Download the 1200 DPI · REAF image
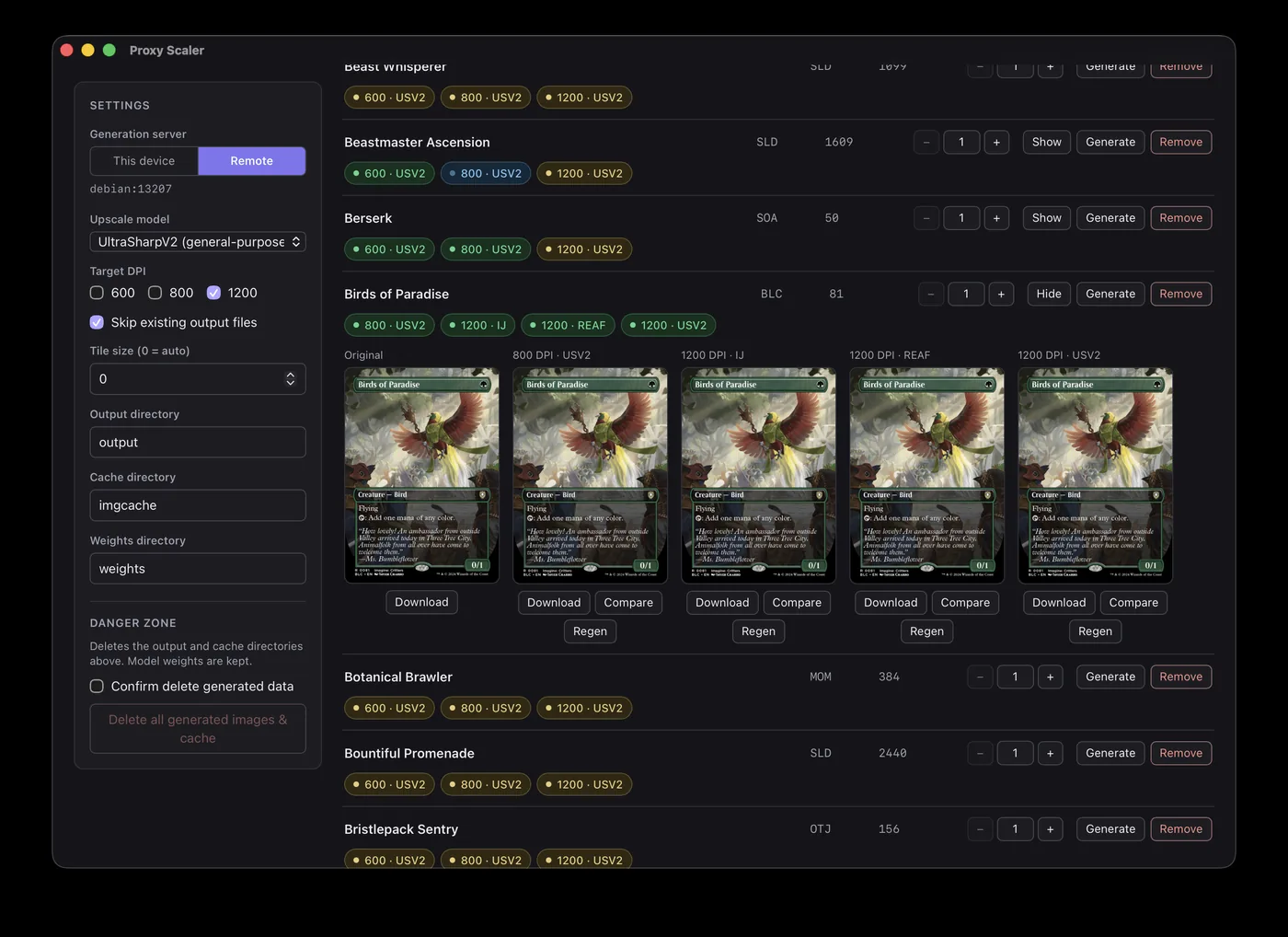 point(891,603)
